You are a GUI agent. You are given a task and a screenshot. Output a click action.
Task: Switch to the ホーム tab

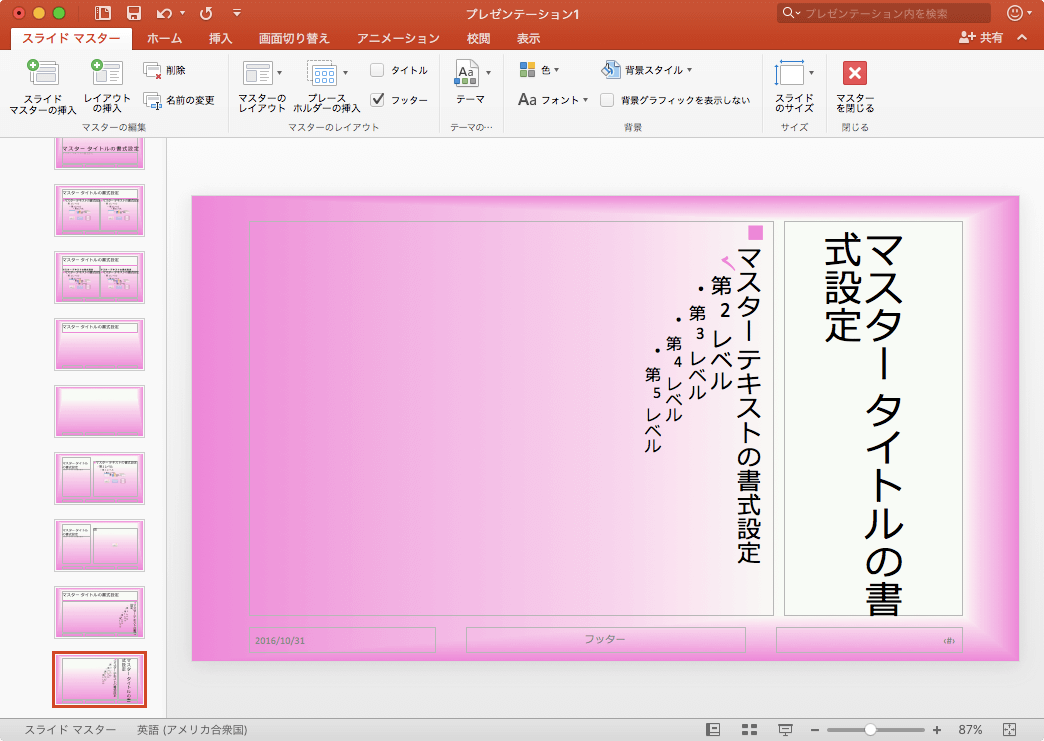(164, 38)
